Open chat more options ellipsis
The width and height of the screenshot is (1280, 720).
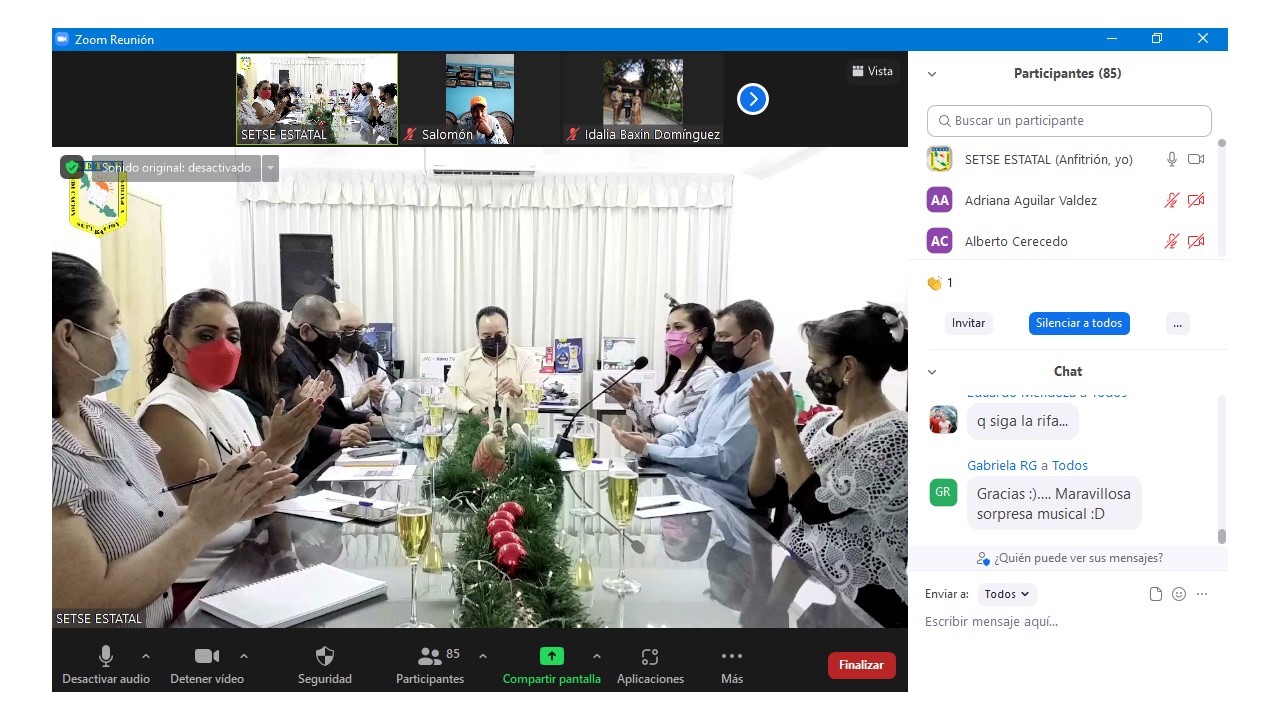coord(1202,594)
